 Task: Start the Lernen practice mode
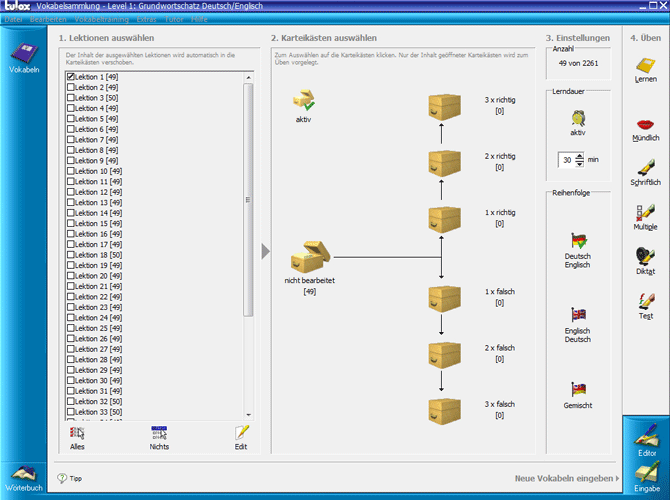pyautogui.click(x=646, y=66)
